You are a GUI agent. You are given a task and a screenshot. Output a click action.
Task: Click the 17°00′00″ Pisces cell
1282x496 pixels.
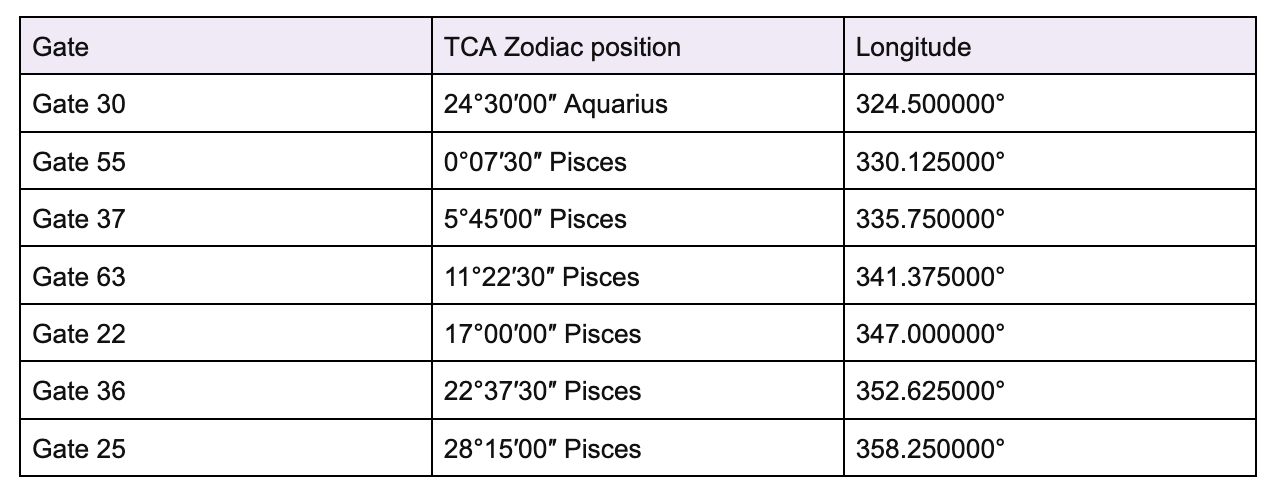point(638,334)
